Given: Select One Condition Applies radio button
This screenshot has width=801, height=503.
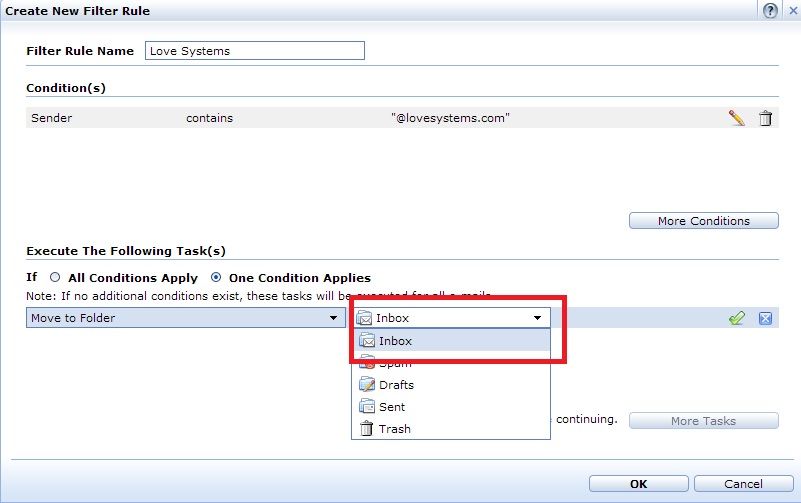Looking at the screenshot, I should (216, 277).
